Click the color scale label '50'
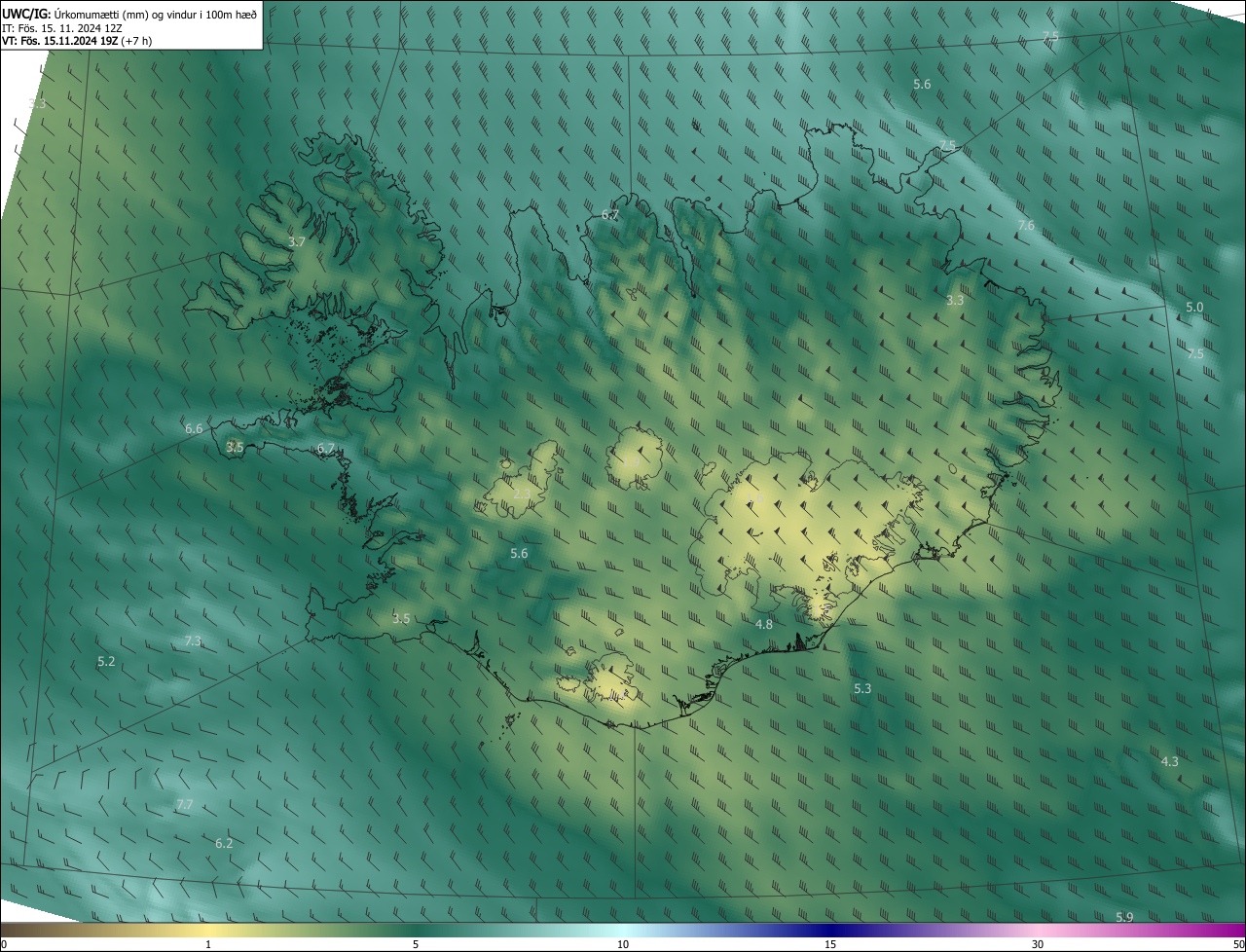The image size is (1246, 952). click(1238, 944)
